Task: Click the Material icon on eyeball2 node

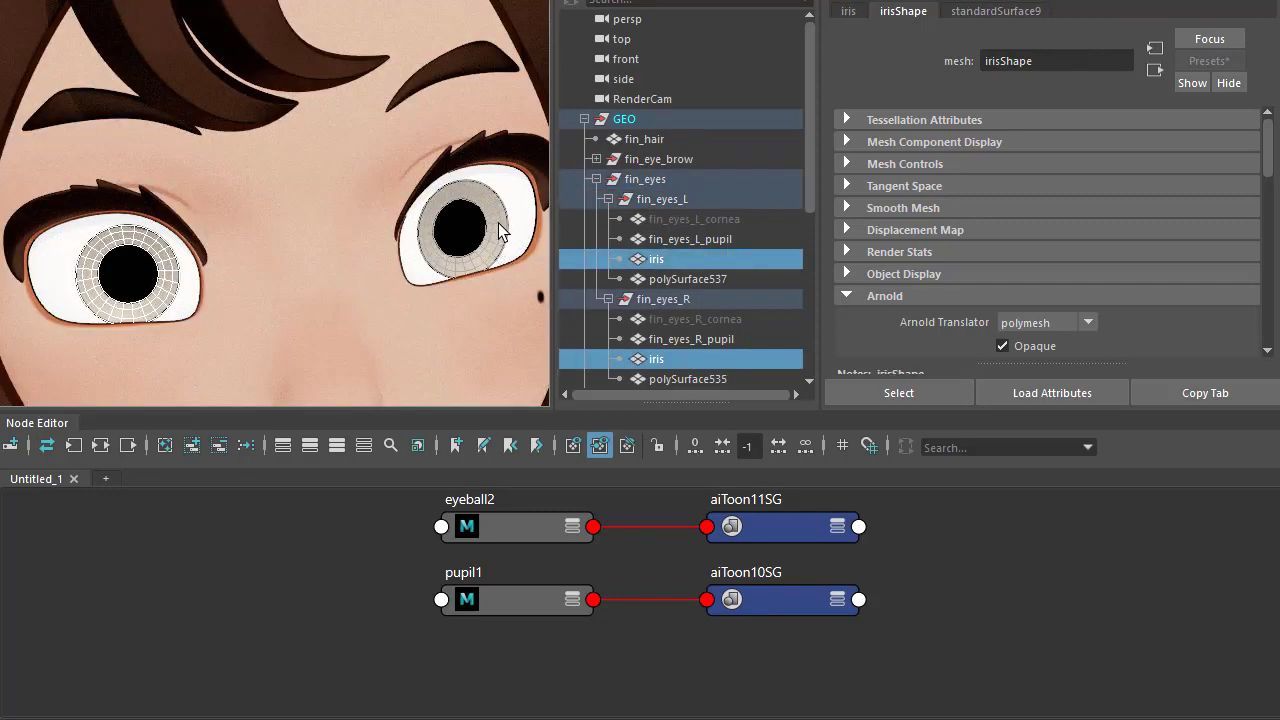Action: (467, 526)
